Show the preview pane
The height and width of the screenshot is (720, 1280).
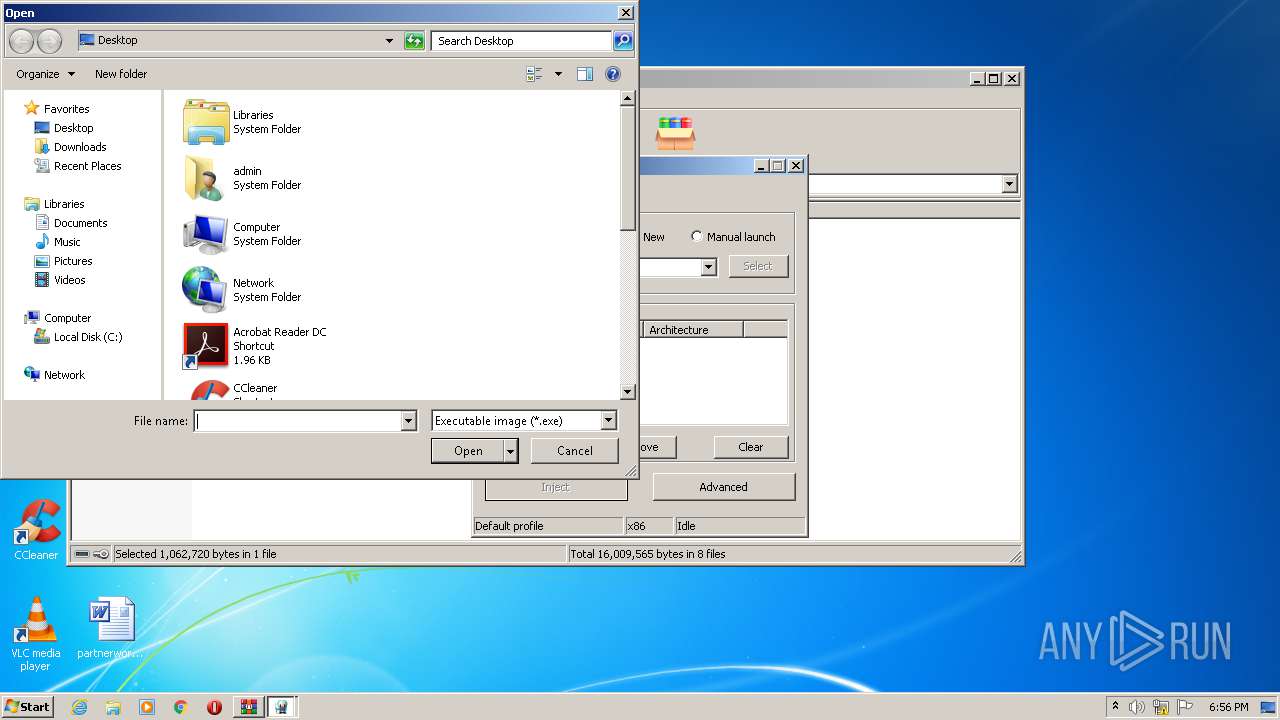click(585, 74)
